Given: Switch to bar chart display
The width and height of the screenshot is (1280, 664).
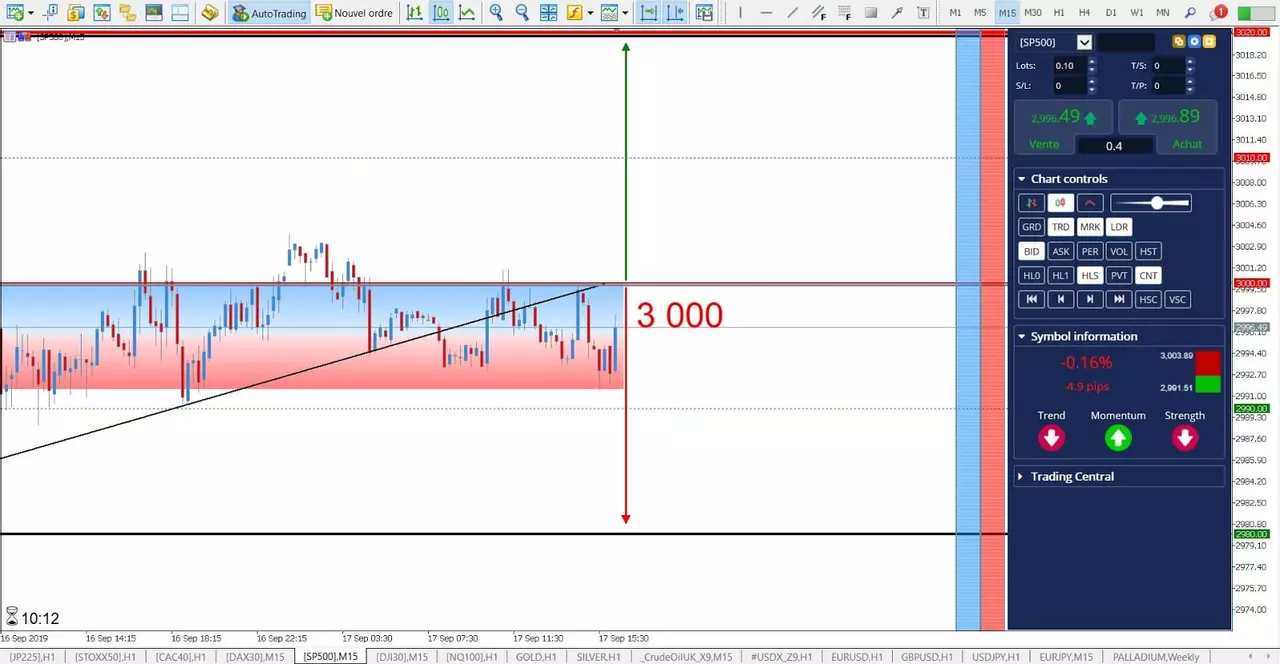Looking at the screenshot, I should point(414,13).
